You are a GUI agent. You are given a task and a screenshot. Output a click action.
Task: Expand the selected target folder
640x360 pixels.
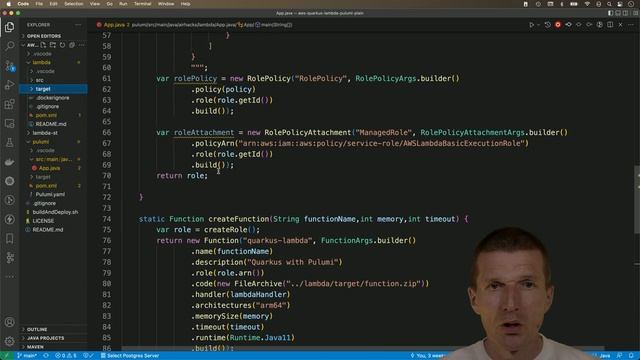53,89
